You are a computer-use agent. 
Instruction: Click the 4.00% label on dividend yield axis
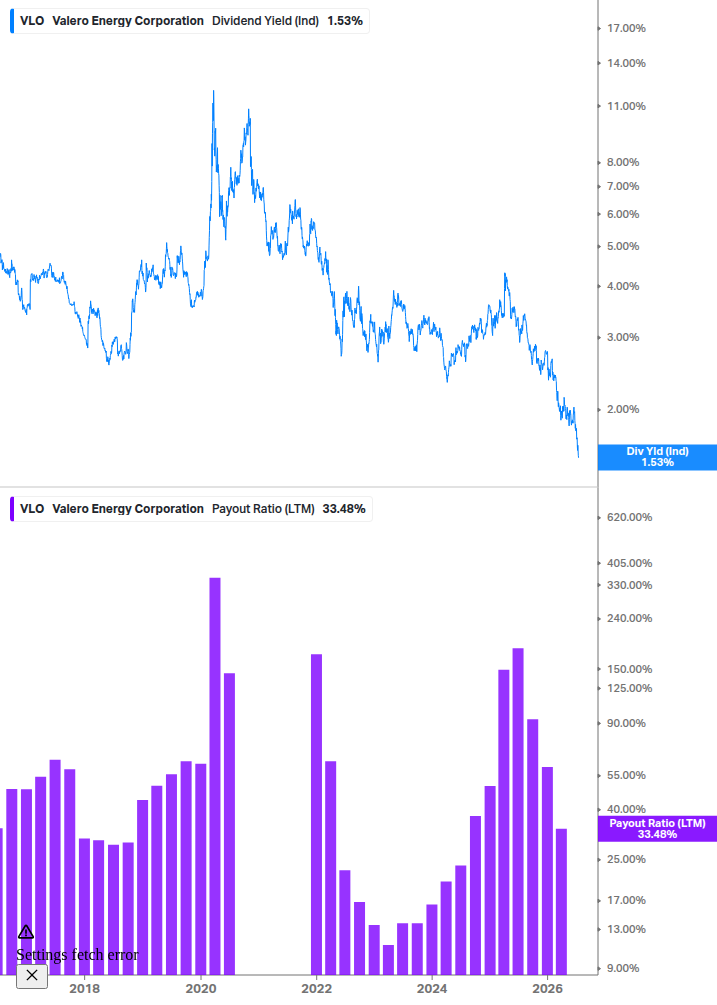click(x=623, y=287)
